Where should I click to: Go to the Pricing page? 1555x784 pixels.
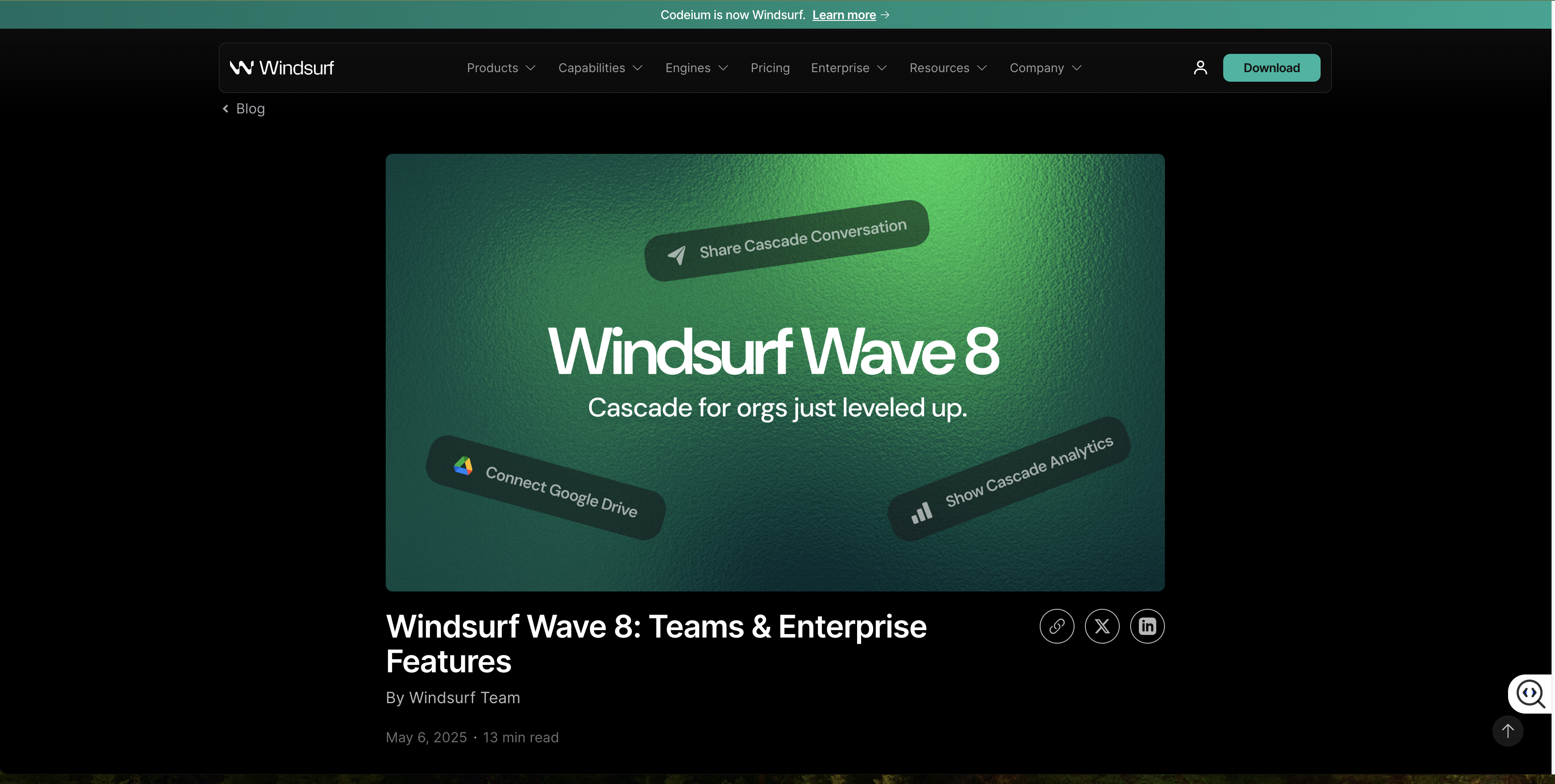point(770,68)
